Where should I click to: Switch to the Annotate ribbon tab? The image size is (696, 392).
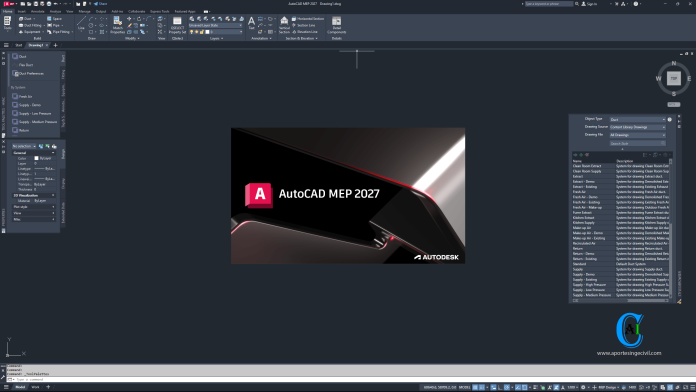point(37,11)
